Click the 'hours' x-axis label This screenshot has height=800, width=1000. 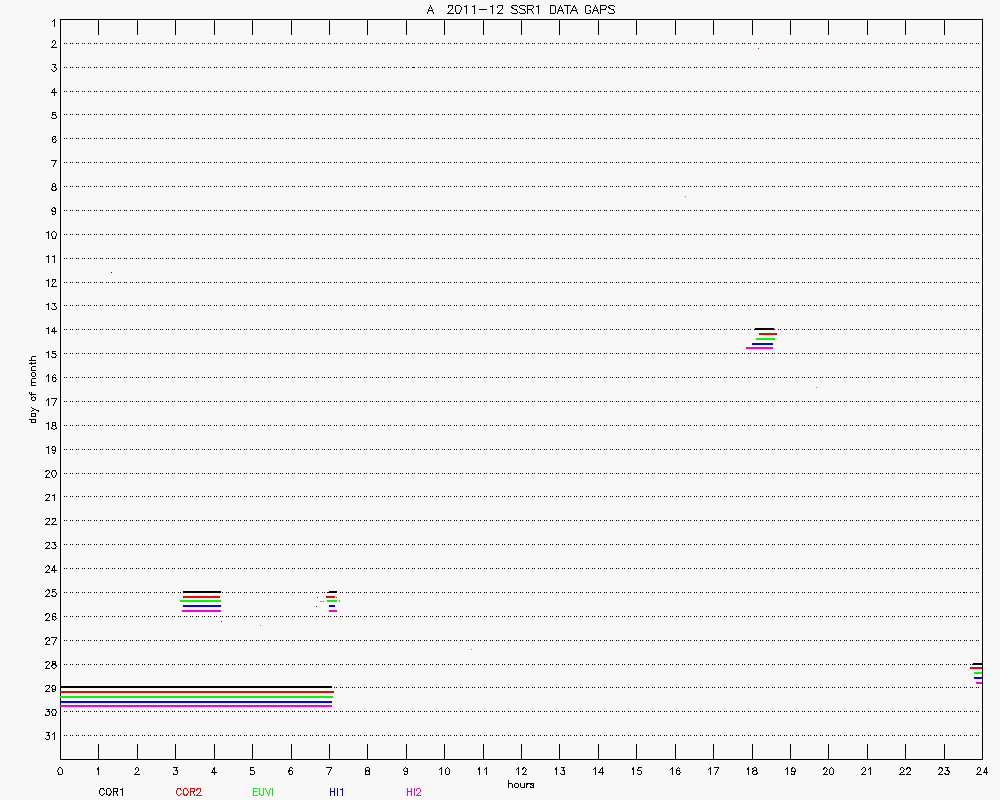(x=520, y=785)
